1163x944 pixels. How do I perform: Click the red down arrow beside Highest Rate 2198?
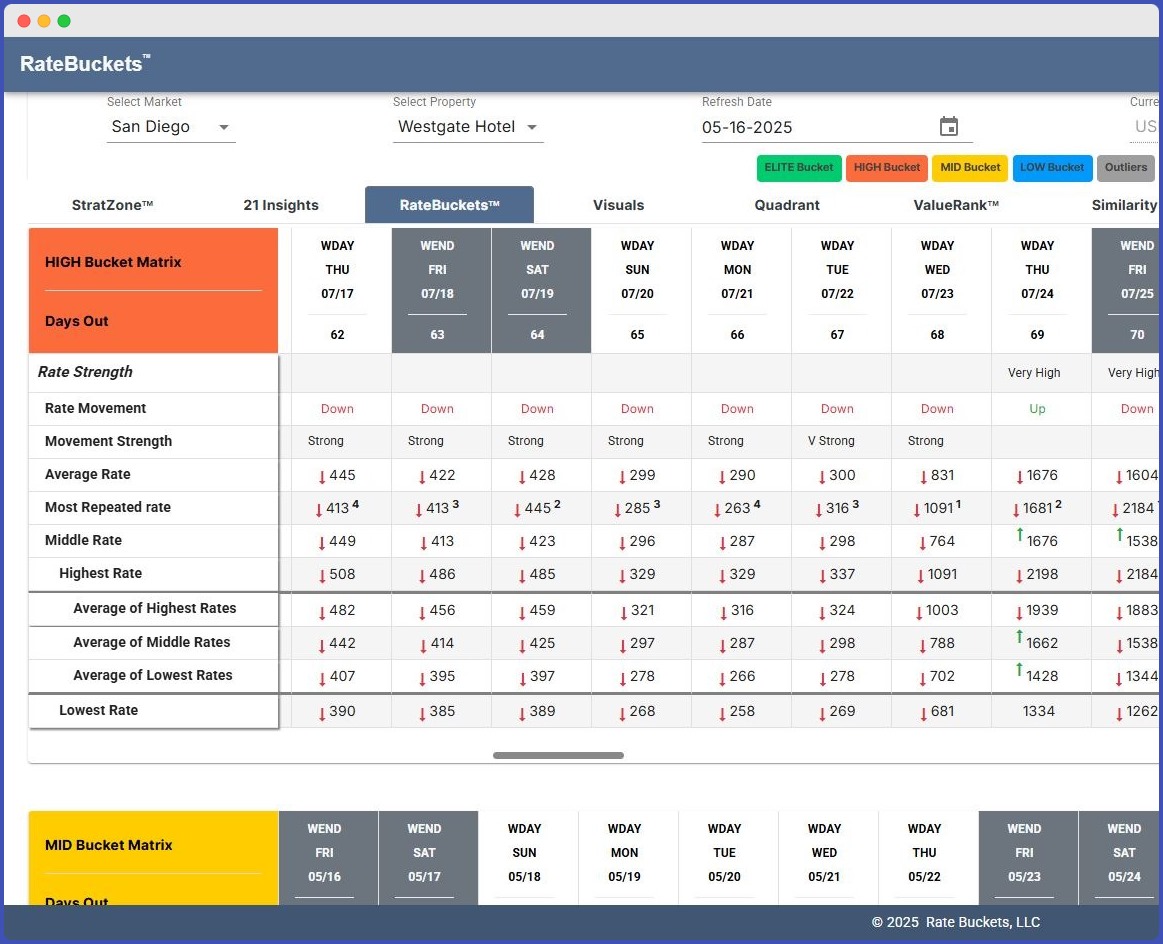tap(1020, 576)
